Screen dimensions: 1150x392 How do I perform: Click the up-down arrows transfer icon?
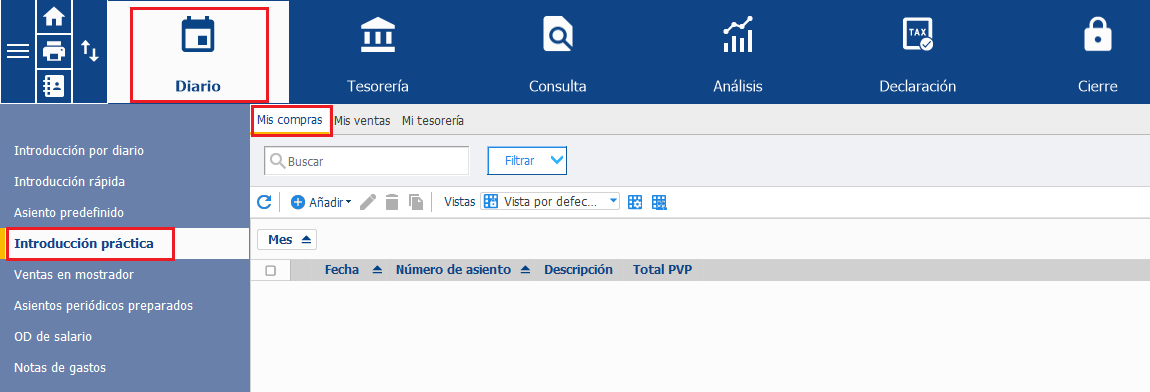(89, 51)
